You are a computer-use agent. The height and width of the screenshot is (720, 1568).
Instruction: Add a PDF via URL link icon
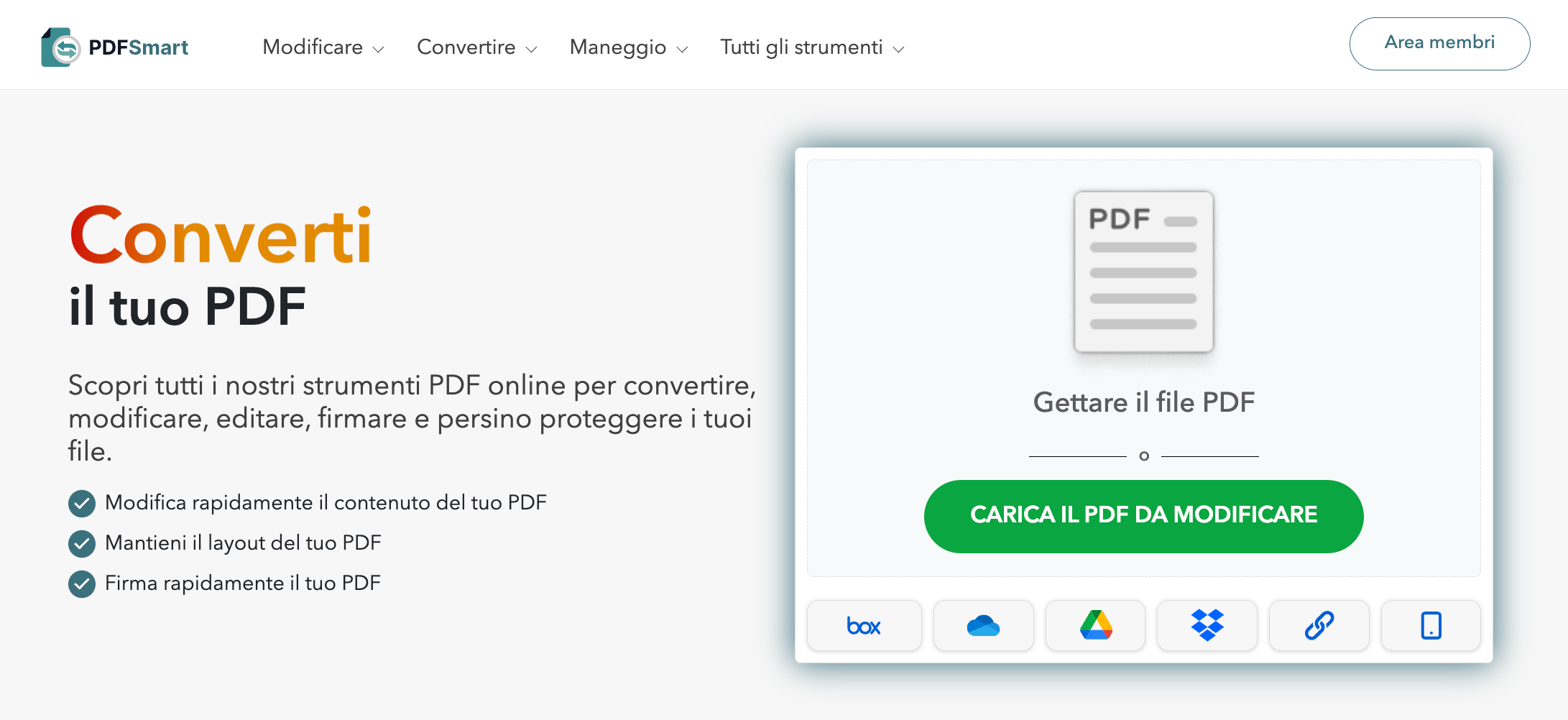coord(1319,625)
